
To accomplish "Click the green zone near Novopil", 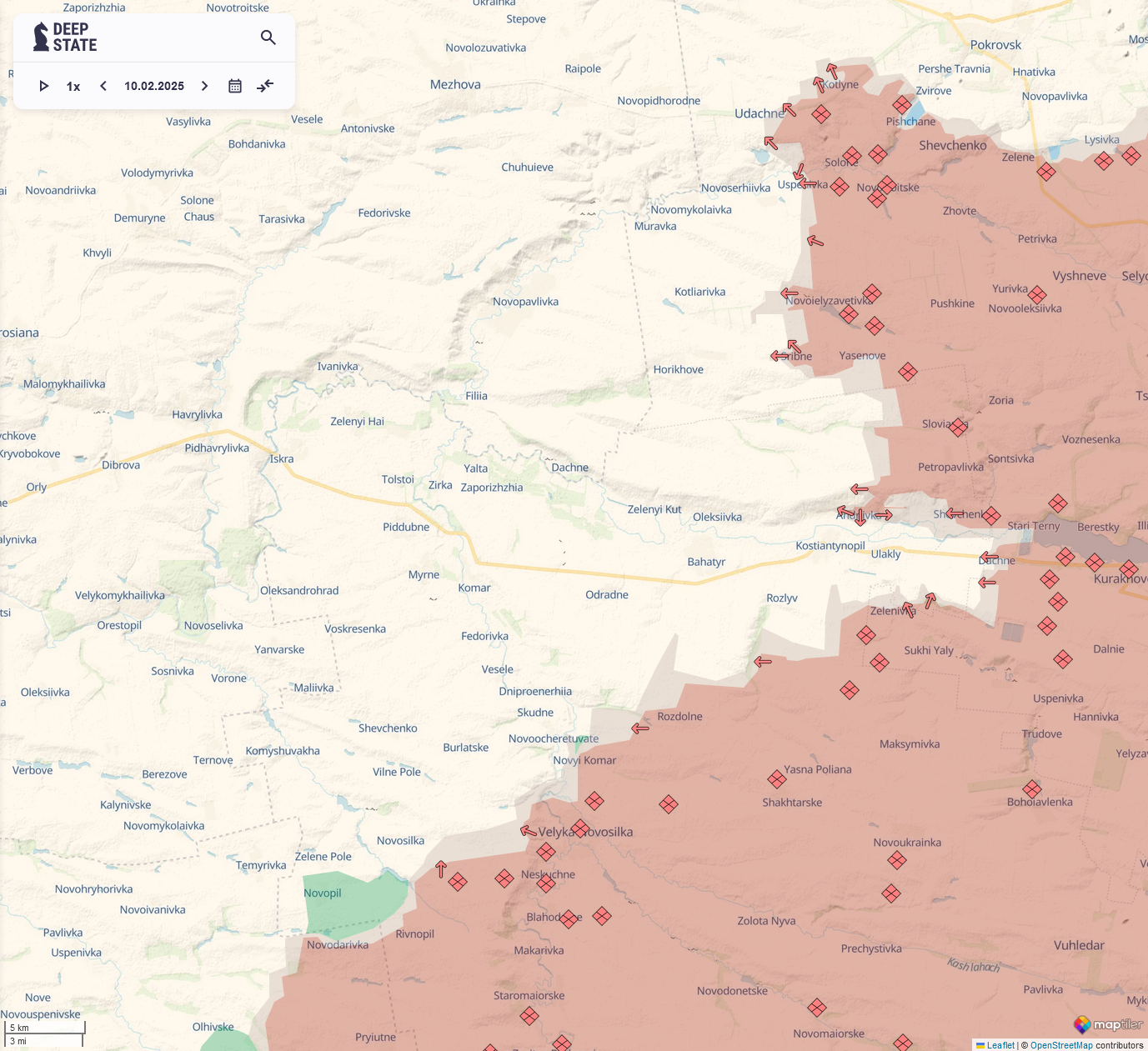I will coord(354,904).
